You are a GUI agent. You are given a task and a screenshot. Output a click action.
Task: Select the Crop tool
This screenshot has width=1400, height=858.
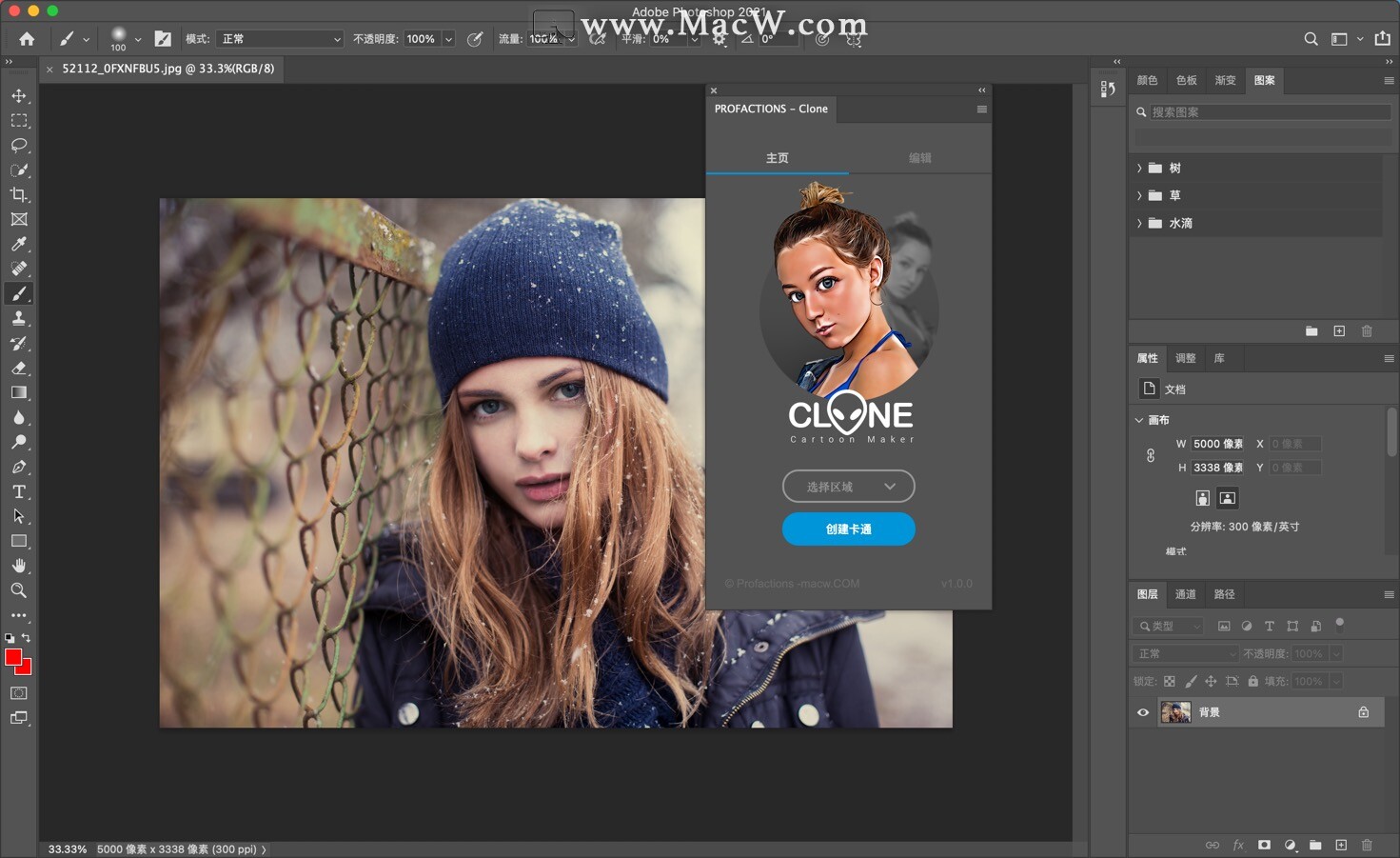[19, 195]
